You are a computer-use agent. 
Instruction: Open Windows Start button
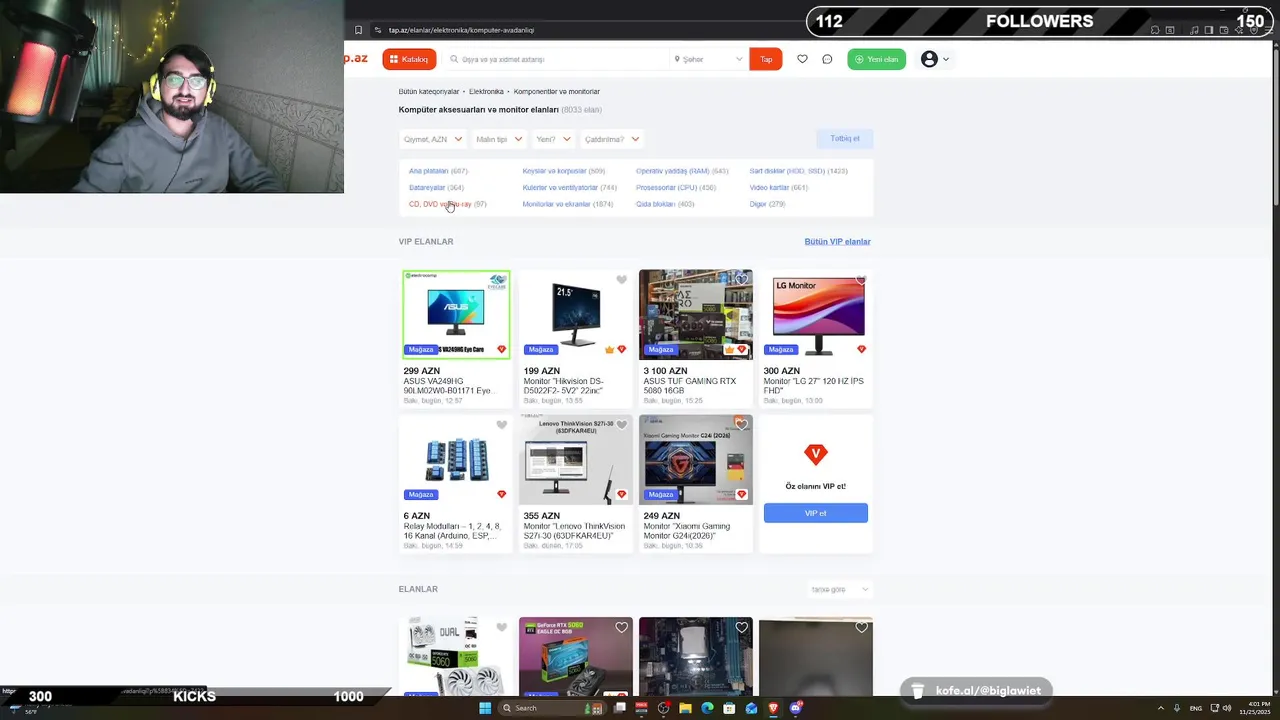point(485,708)
